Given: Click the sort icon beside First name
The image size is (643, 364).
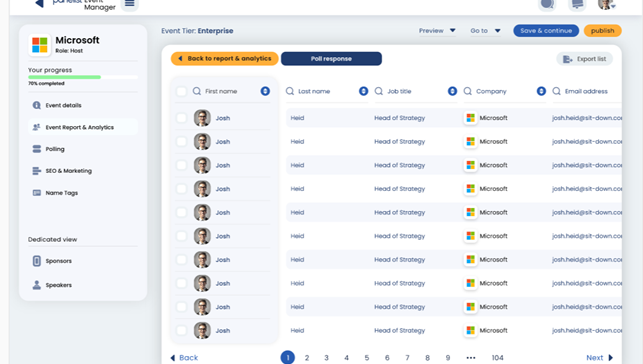Looking at the screenshot, I should pyautogui.click(x=265, y=91).
